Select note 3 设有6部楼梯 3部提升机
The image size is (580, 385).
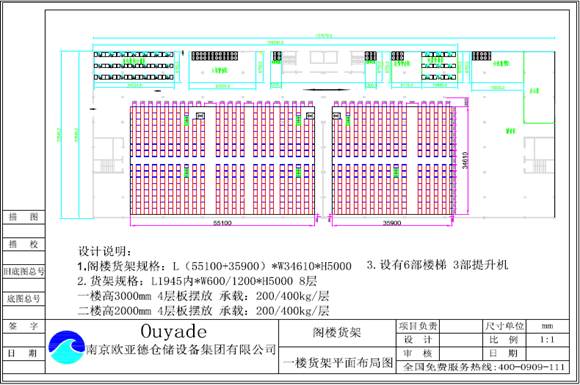tap(437, 265)
